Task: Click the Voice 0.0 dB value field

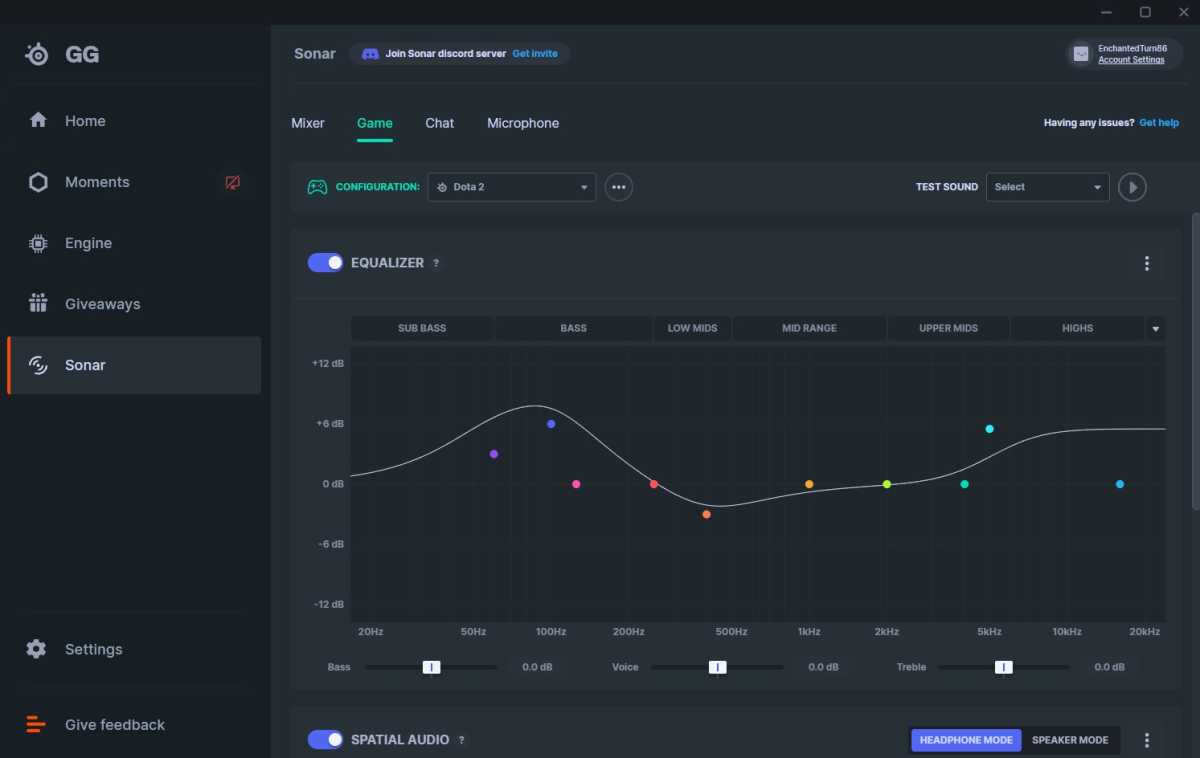Action: coord(823,667)
